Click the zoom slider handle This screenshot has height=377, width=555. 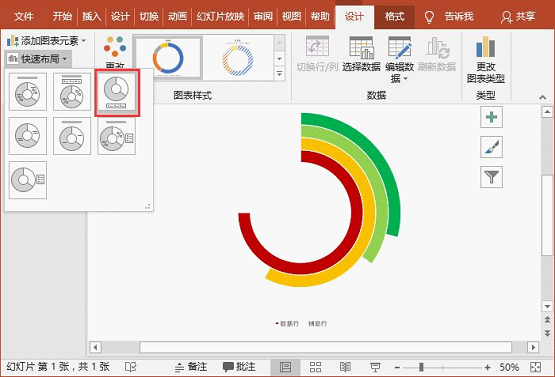pos(421,367)
